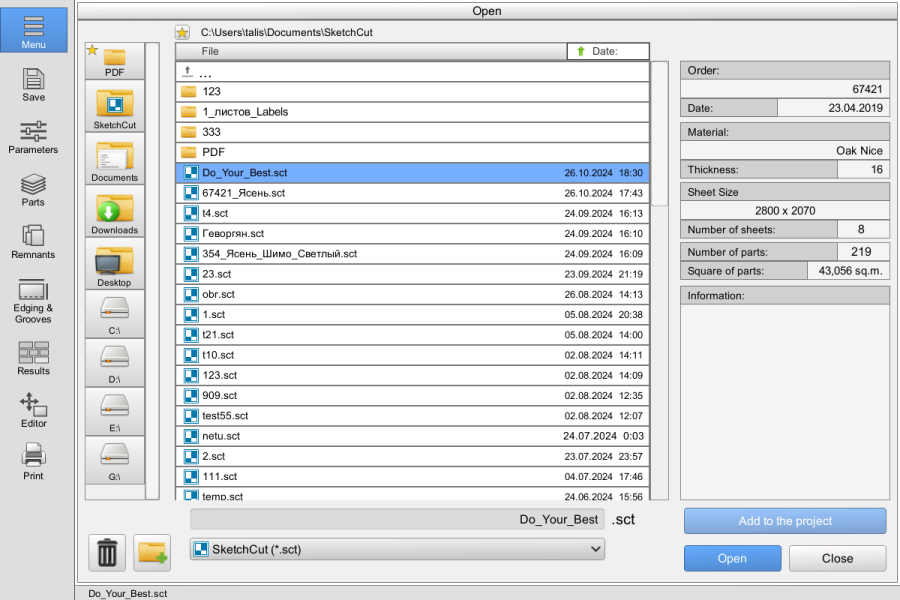
Task: Select the test55.sct file
Action: (412, 416)
